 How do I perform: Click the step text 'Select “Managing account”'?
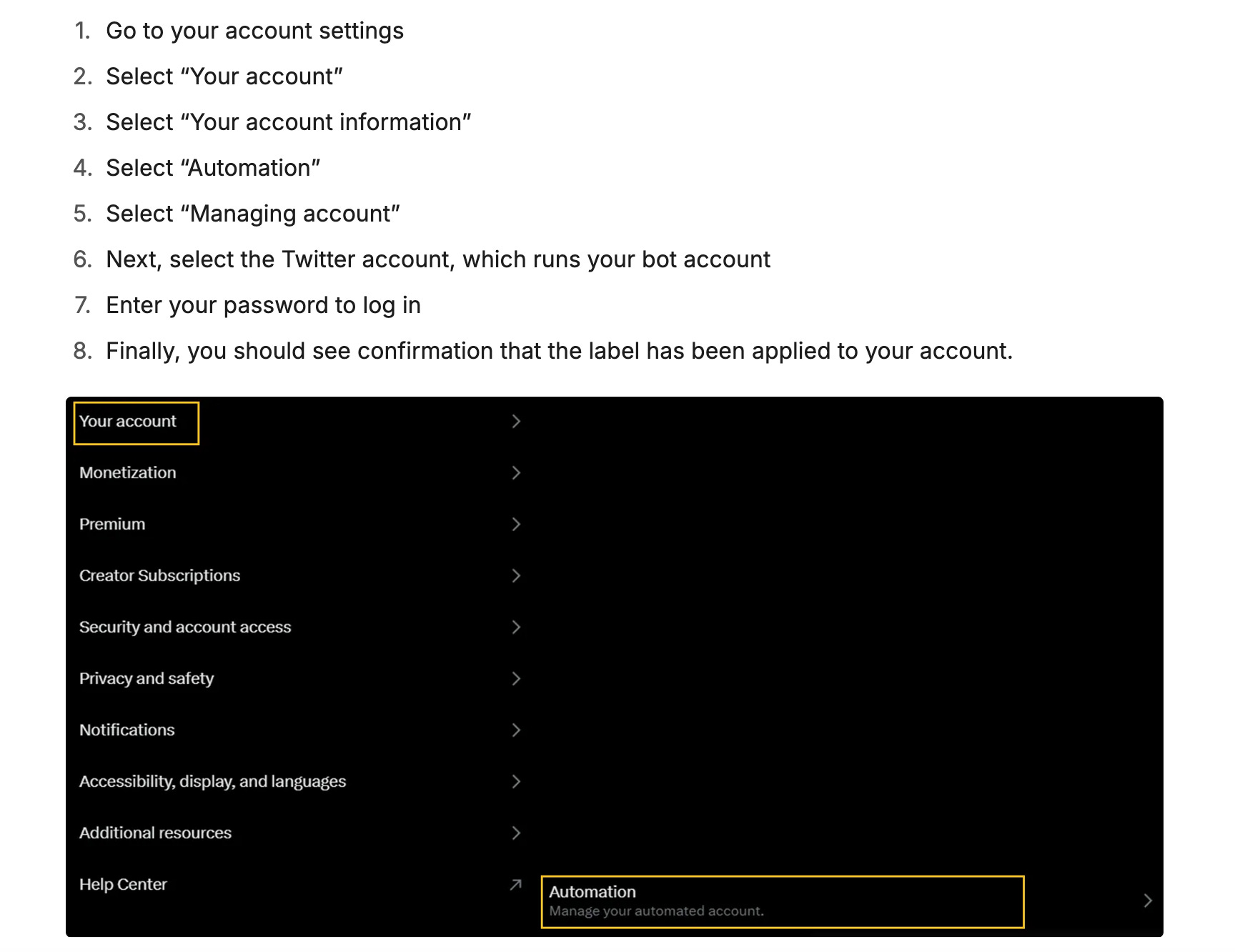point(253,214)
